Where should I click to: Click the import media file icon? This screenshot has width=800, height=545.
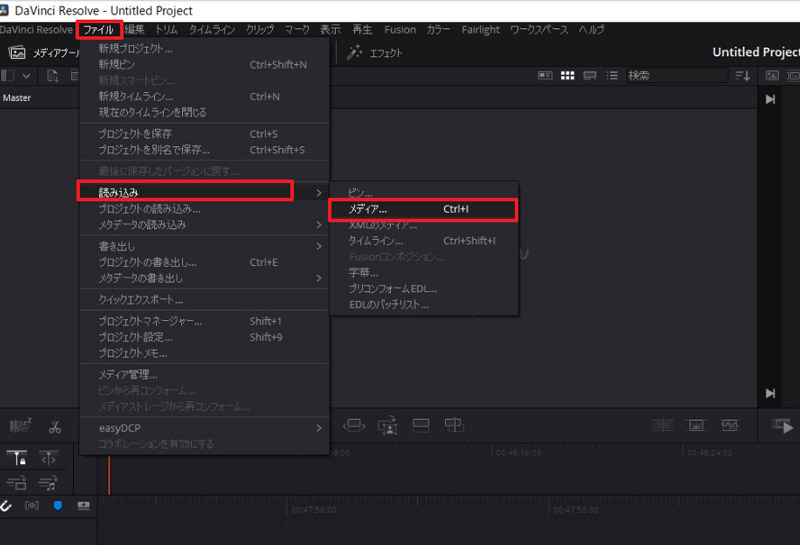[x=53, y=76]
